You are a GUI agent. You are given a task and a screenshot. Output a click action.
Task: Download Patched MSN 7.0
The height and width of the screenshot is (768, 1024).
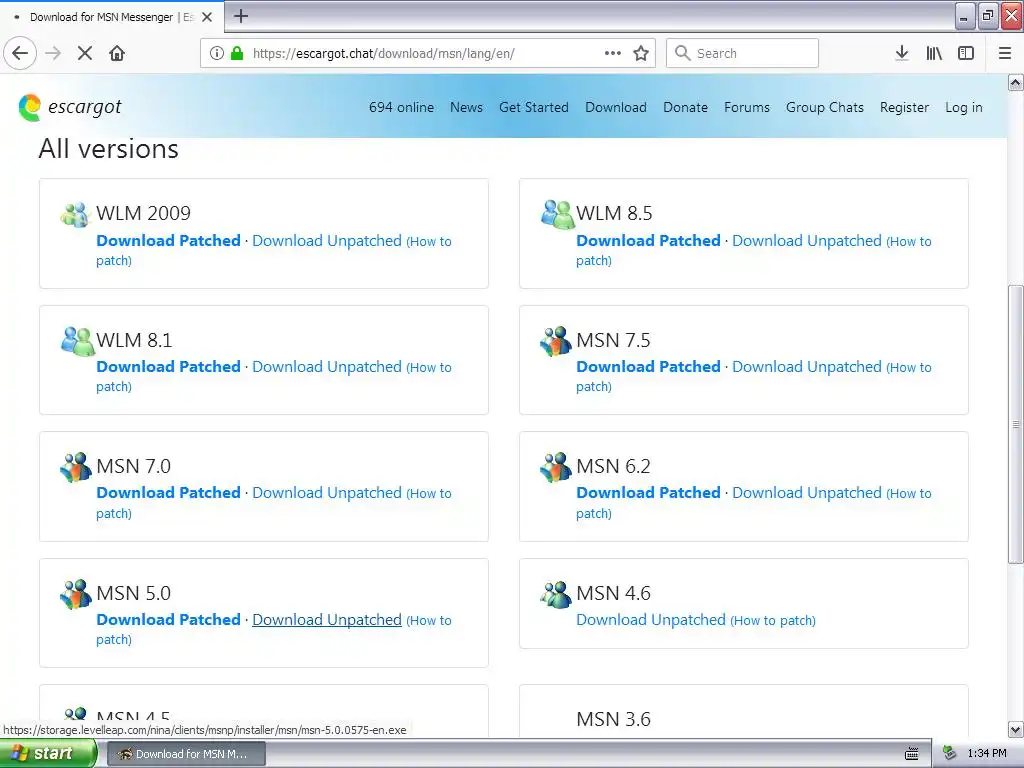click(168, 492)
